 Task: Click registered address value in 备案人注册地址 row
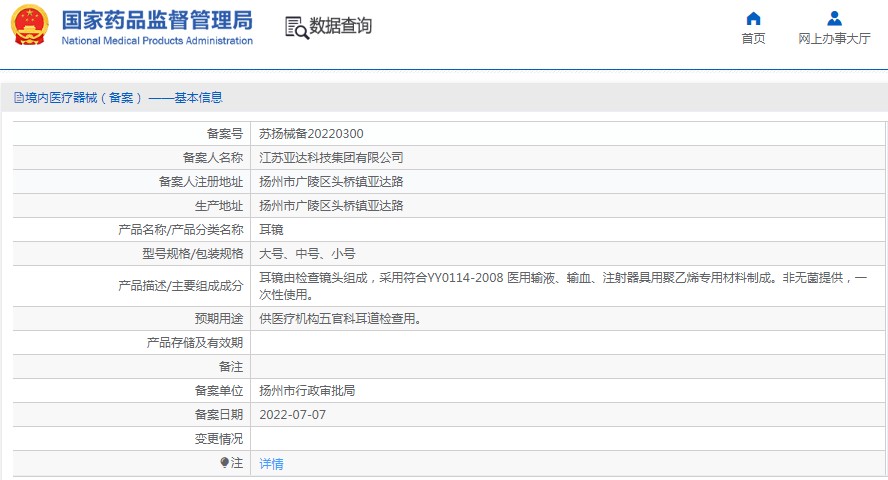click(331, 182)
